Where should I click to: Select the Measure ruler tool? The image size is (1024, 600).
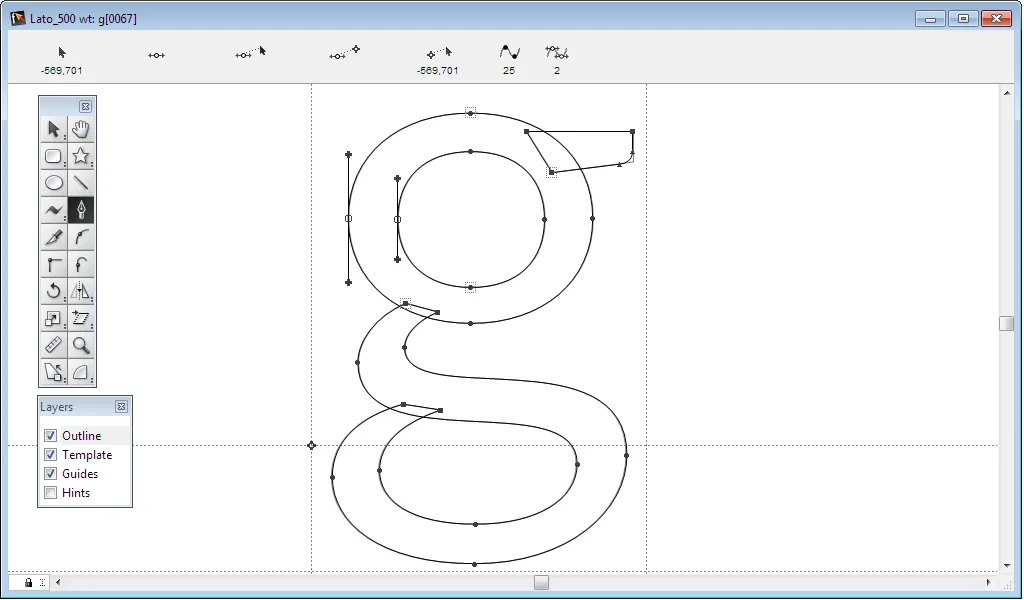pos(54,345)
